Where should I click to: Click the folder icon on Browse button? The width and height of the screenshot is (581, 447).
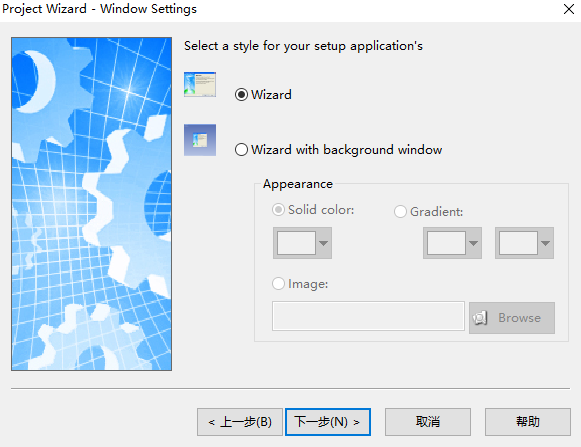coord(480,318)
